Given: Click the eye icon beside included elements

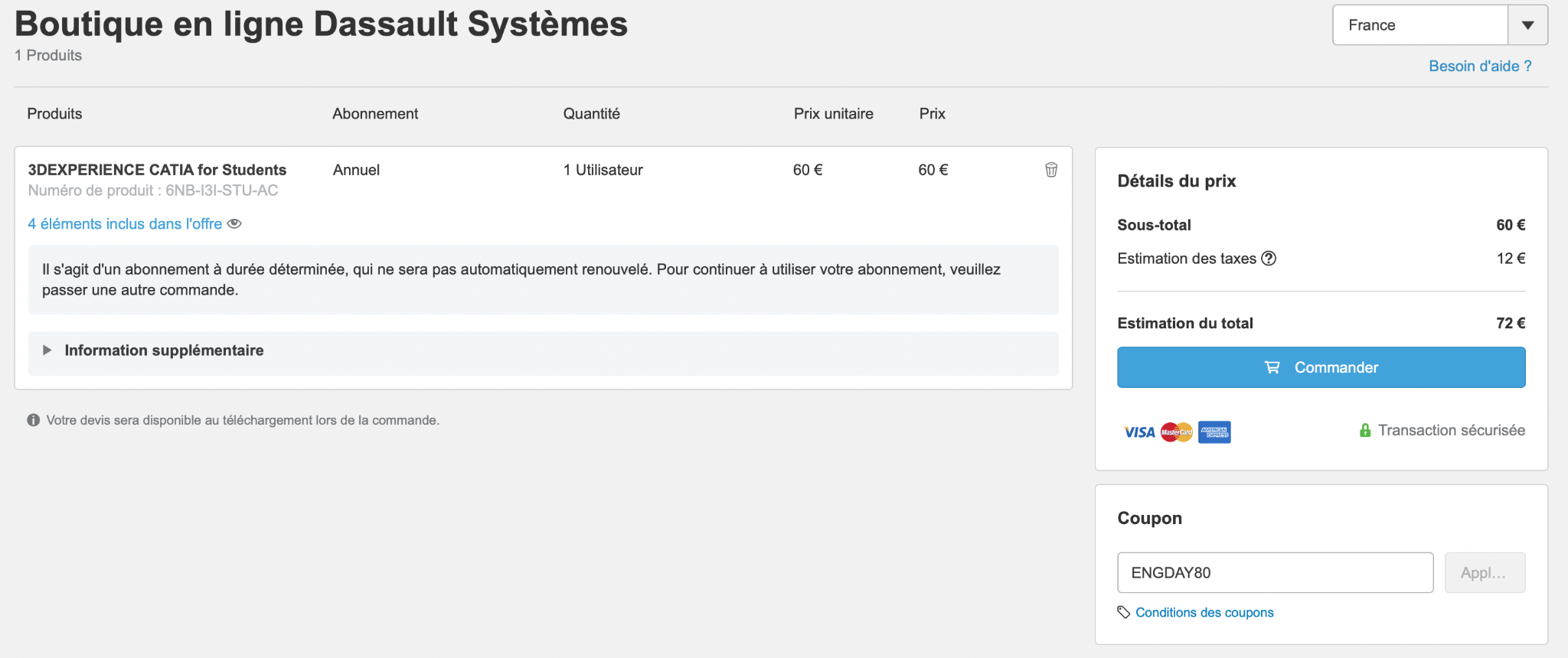Looking at the screenshot, I should click(234, 224).
